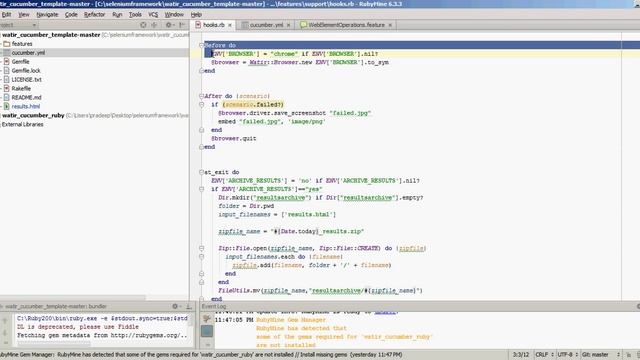Screen dimensions: 640x360
Task: Select features folder in project tree
Action: [22, 44]
